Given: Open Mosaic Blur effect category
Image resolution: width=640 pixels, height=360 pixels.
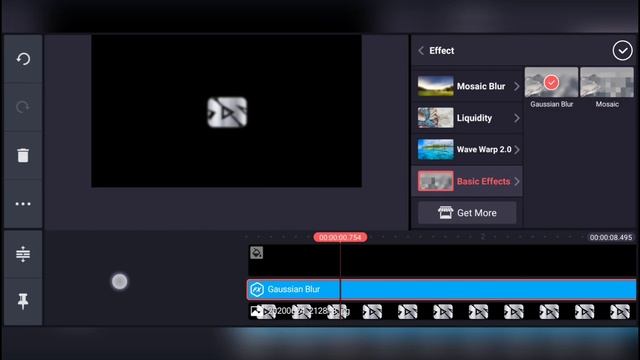Looking at the screenshot, I should click(467, 86).
